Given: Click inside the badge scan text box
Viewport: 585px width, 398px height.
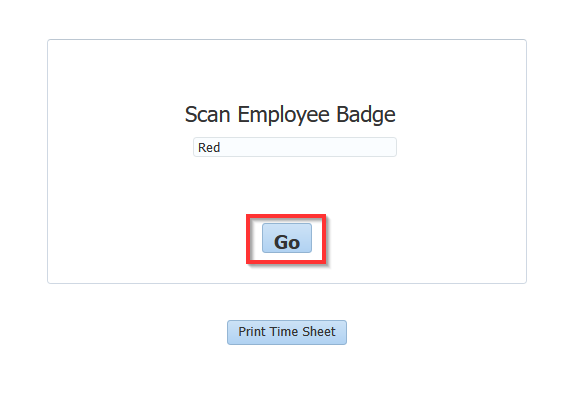Looking at the screenshot, I should click(x=295, y=147).
